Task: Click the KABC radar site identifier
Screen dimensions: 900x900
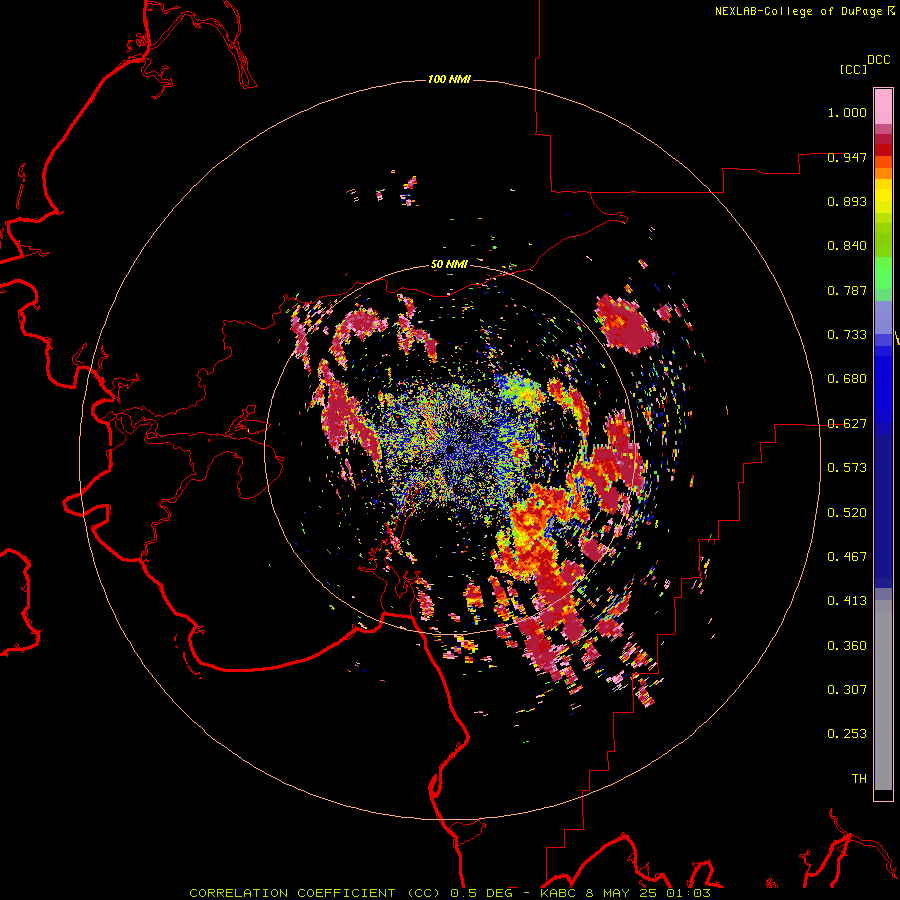Action: pos(557,893)
